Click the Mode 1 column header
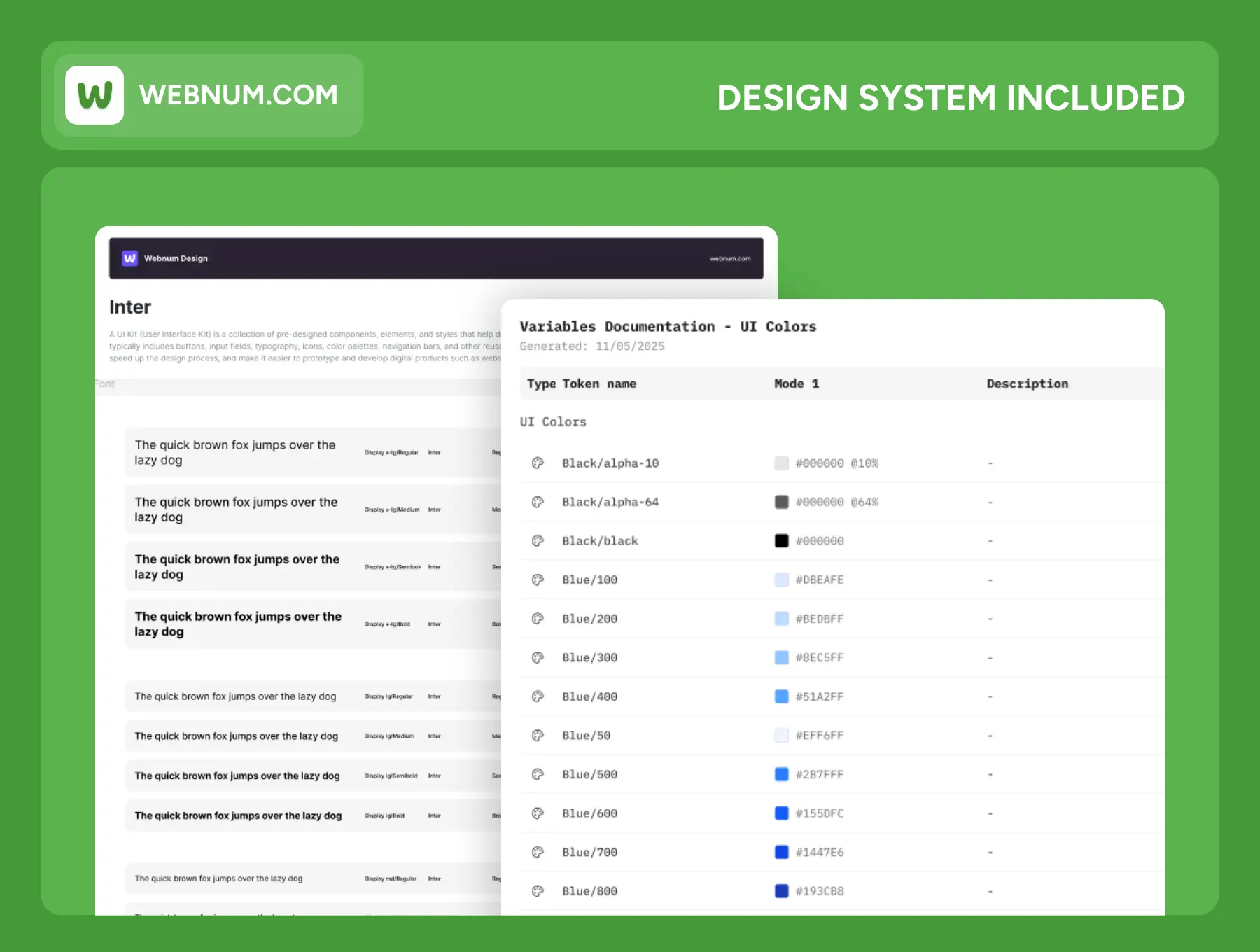The image size is (1260, 952). click(x=796, y=384)
